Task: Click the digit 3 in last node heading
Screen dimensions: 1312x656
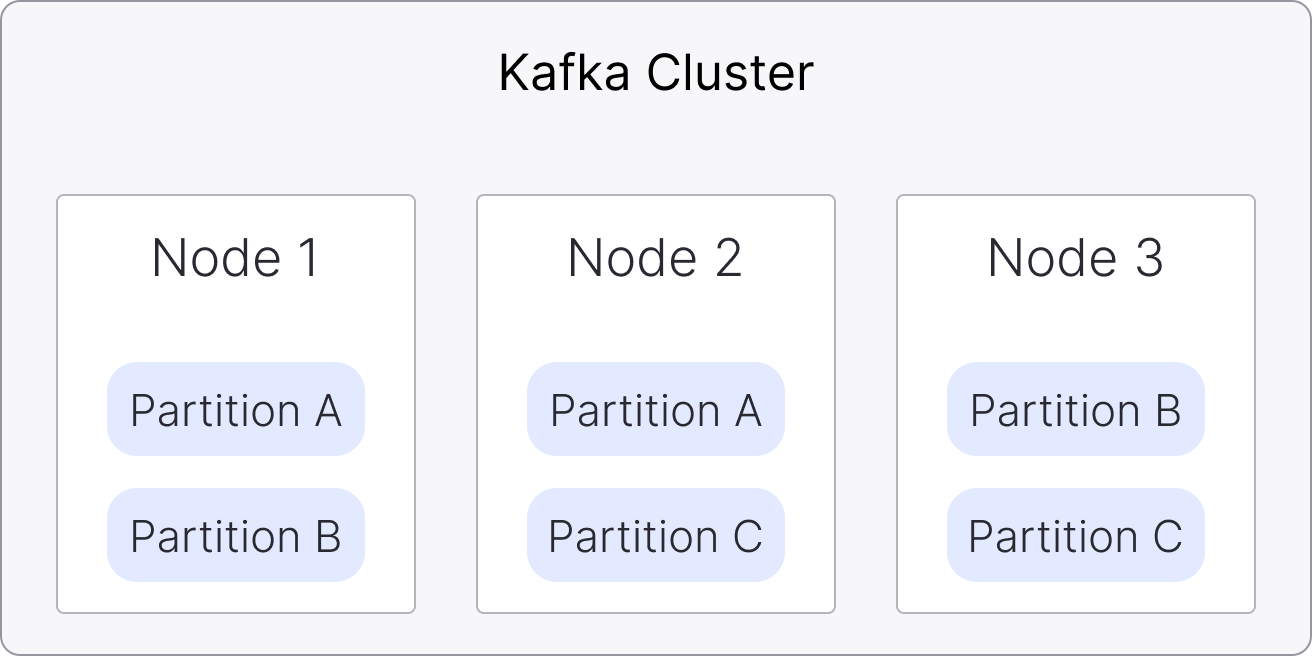Action: (x=1148, y=258)
